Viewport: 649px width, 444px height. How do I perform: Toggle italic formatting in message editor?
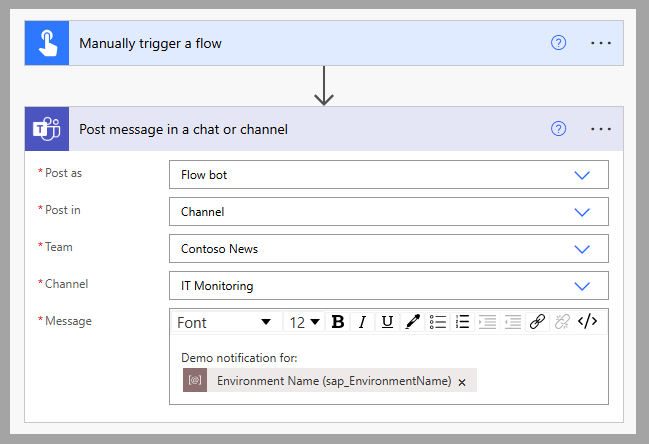click(x=362, y=322)
